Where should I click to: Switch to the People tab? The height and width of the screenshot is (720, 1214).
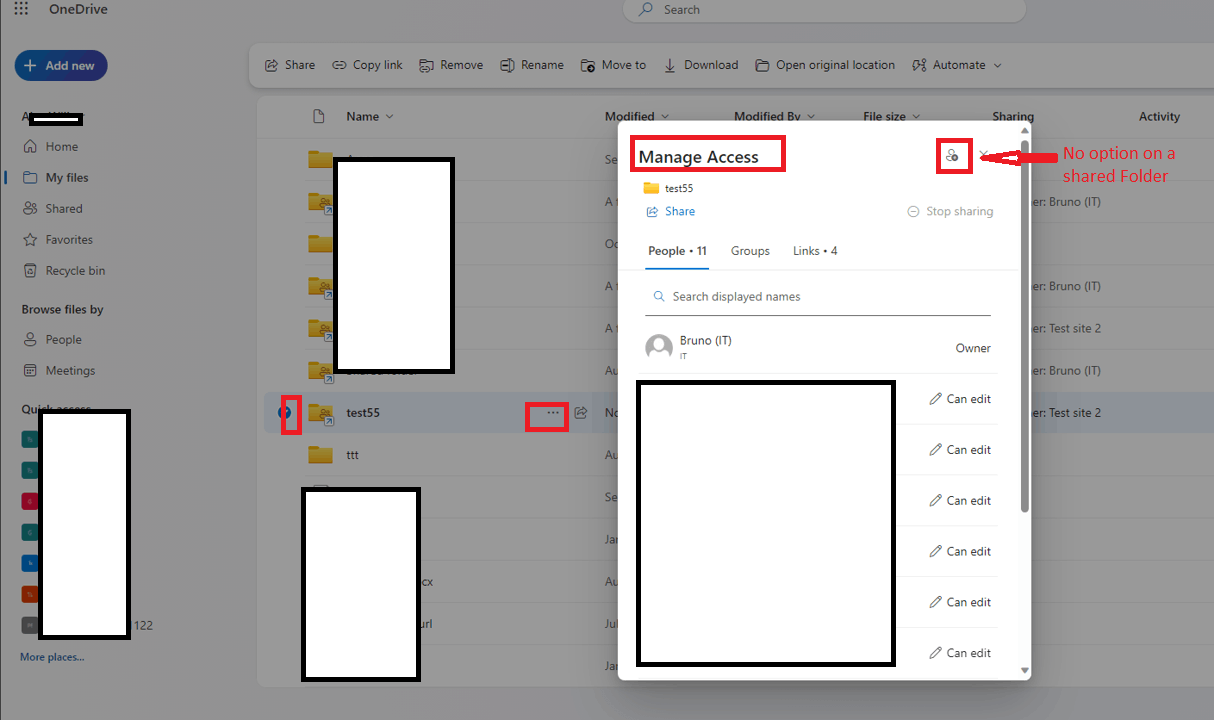(x=677, y=251)
